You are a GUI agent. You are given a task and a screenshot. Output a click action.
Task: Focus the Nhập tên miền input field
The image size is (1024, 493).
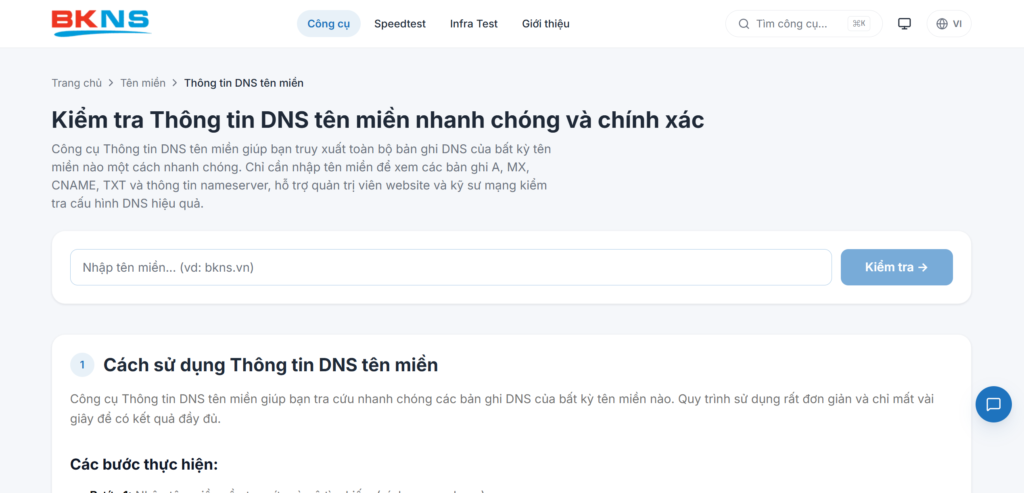click(x=451, y=267)
